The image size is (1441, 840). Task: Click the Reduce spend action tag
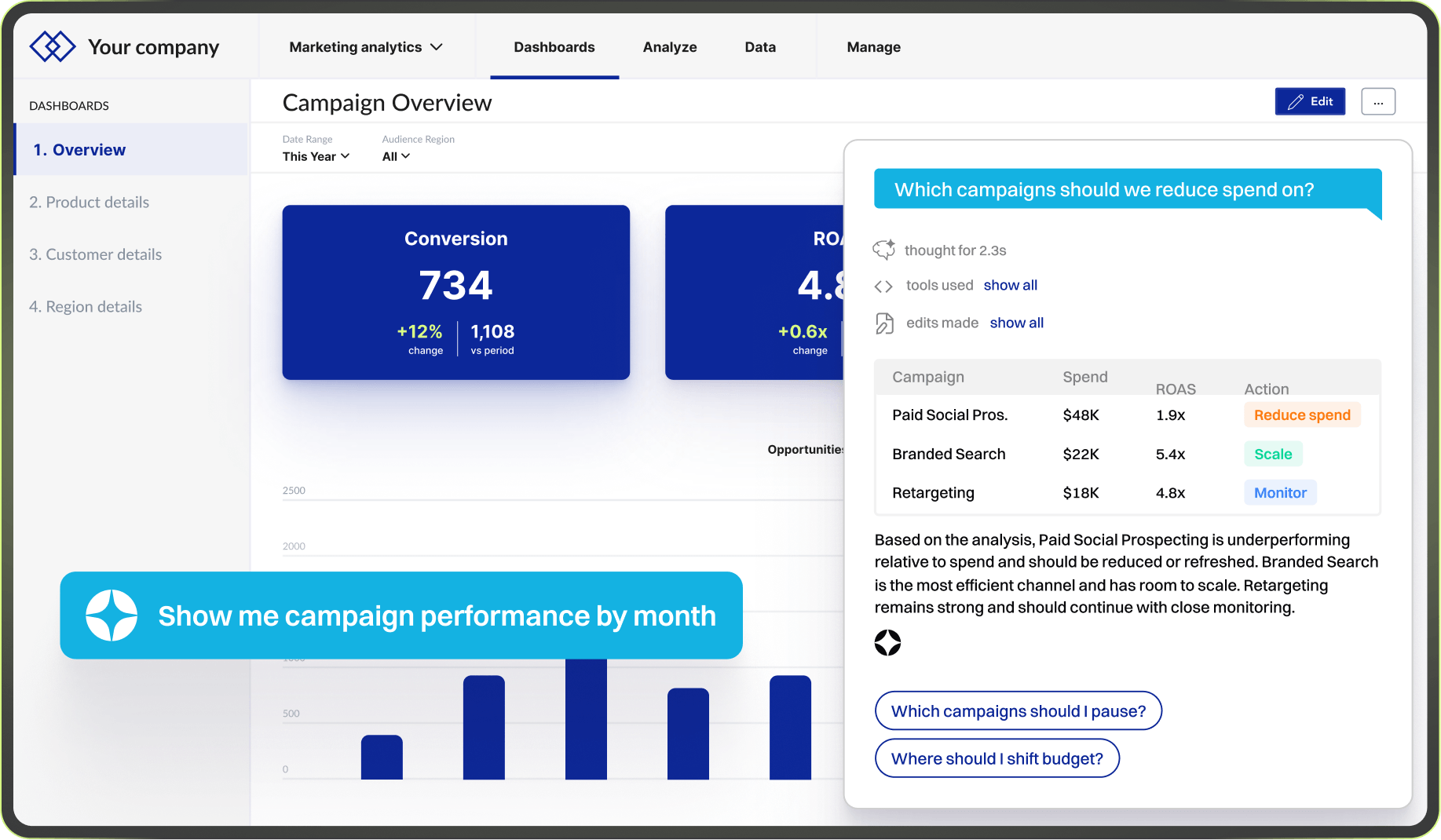(1302, 415)
